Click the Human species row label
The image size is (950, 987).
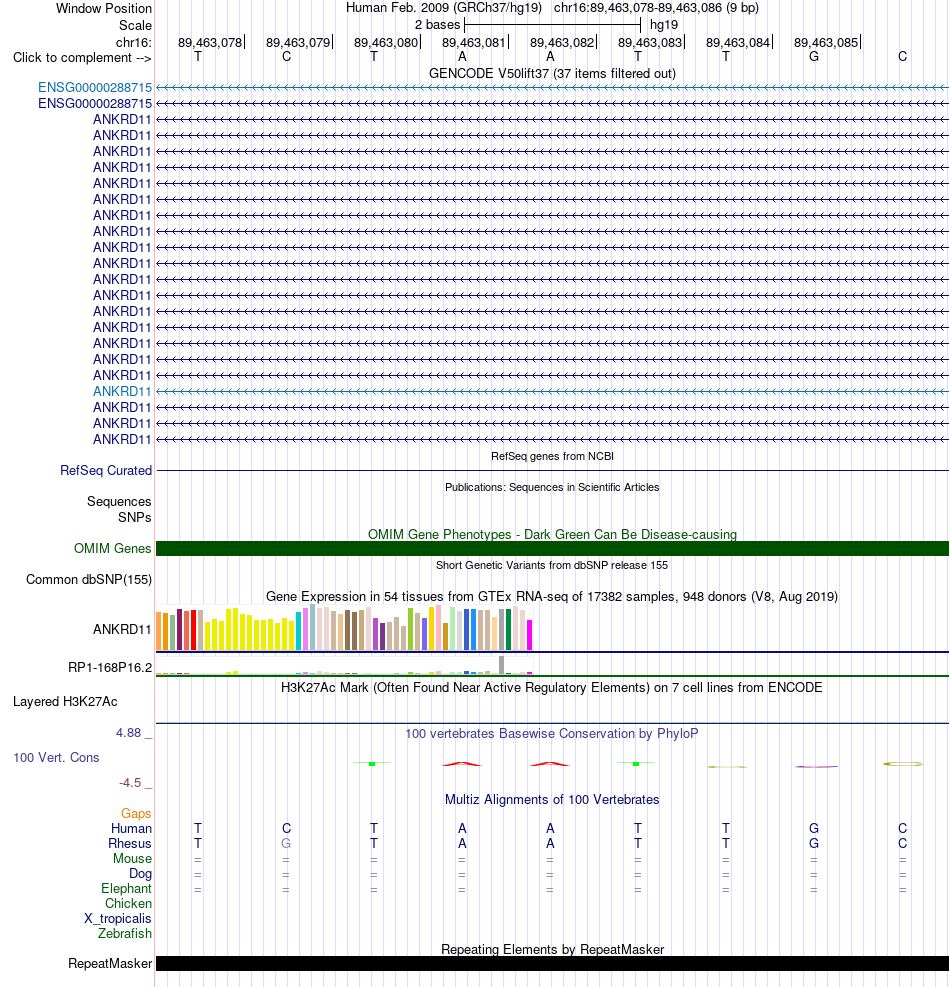(x=132, y=829)
